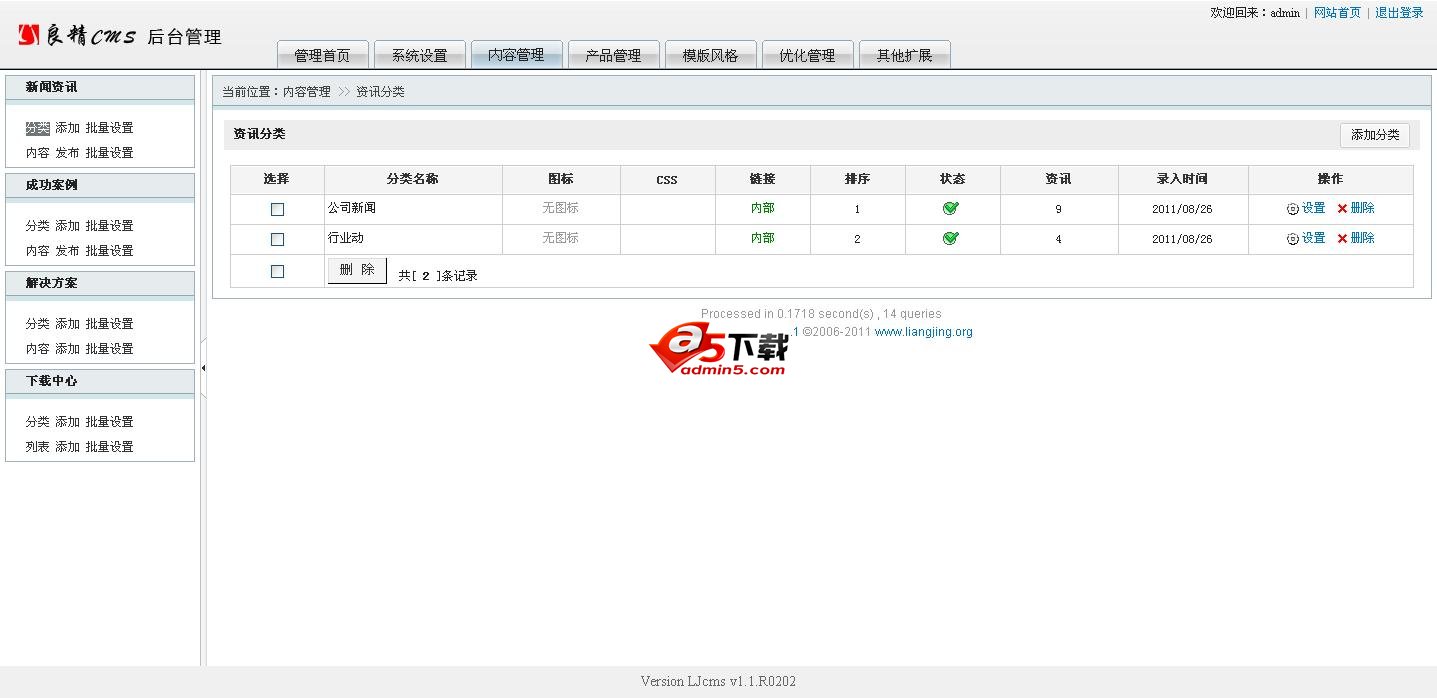Open the 系统设置 tab
Screen dimensions: 1437x698
tap(419, 55)
